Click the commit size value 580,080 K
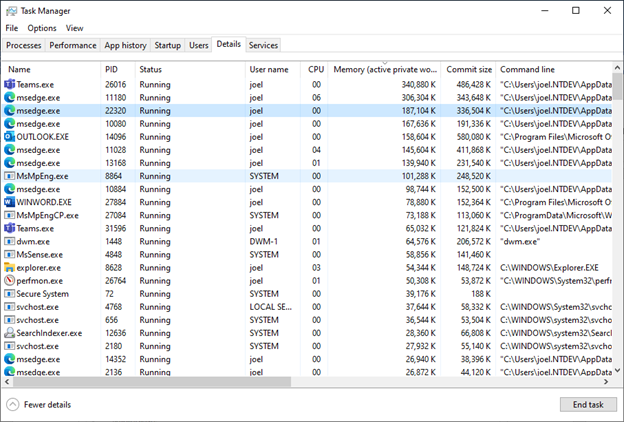This screenshot has height=422, width=624. tap(474, 137)
